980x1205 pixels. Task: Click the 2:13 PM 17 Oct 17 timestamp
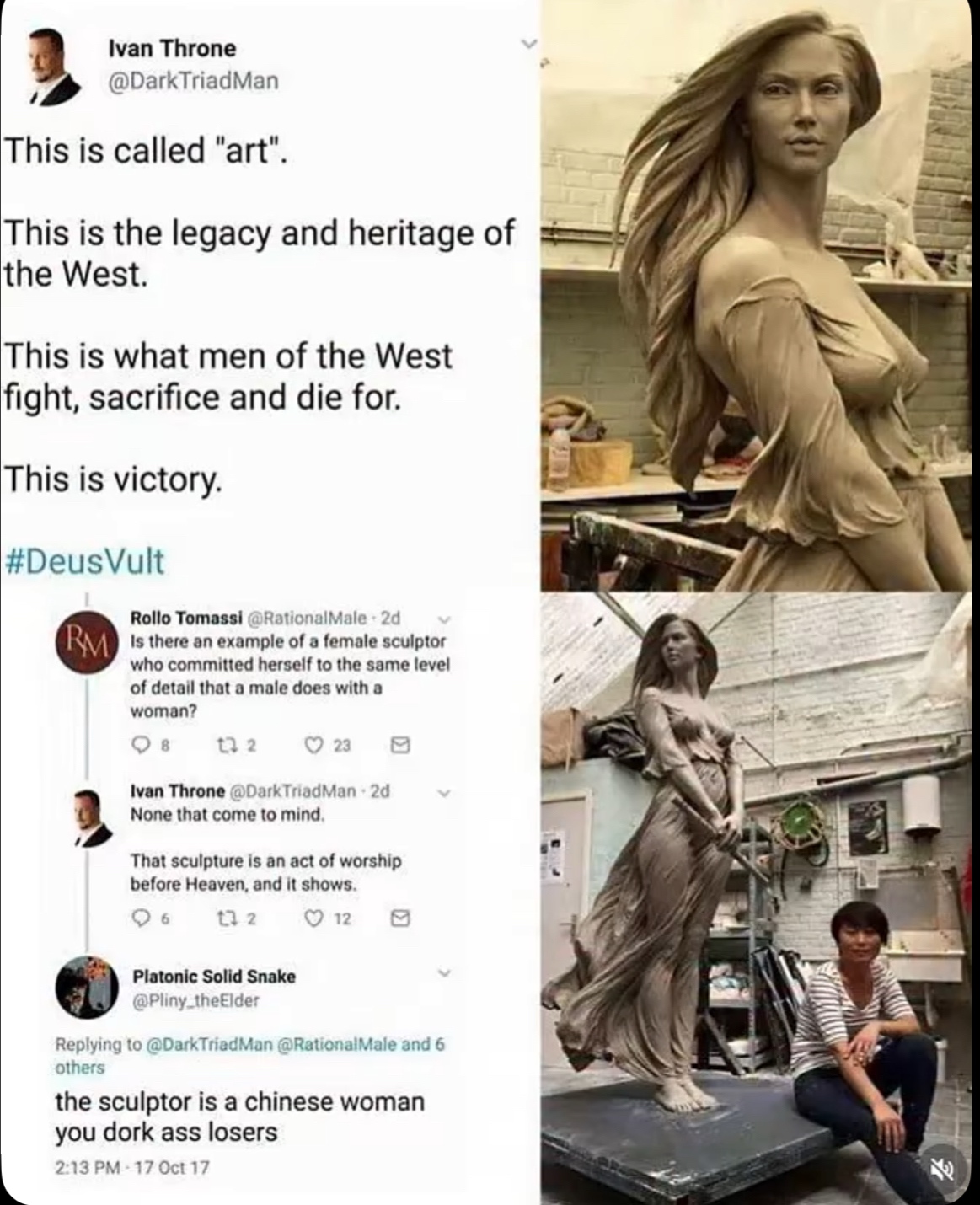(x=132, y=1167)
